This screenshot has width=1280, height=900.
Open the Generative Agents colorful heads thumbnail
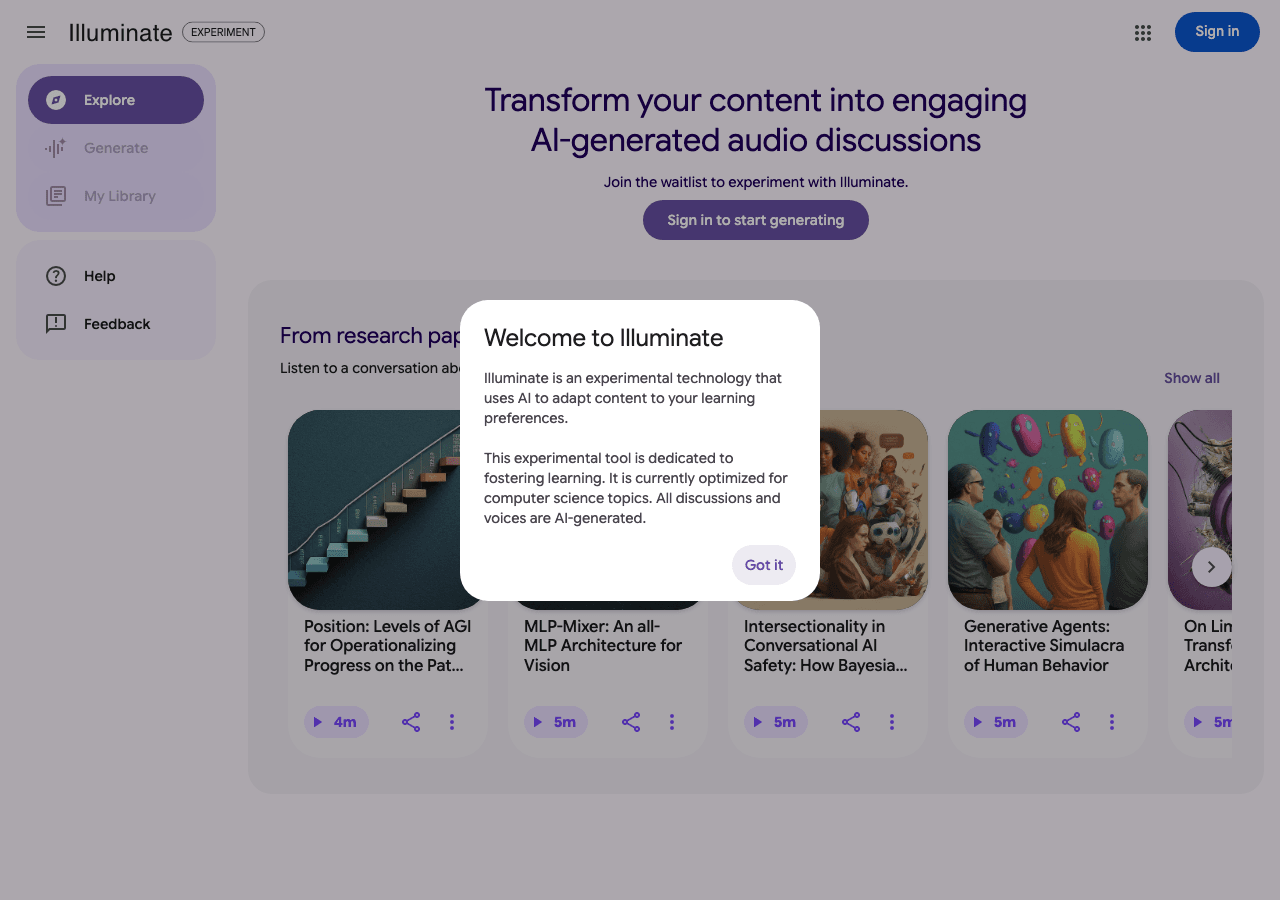tap(1048, 510)
